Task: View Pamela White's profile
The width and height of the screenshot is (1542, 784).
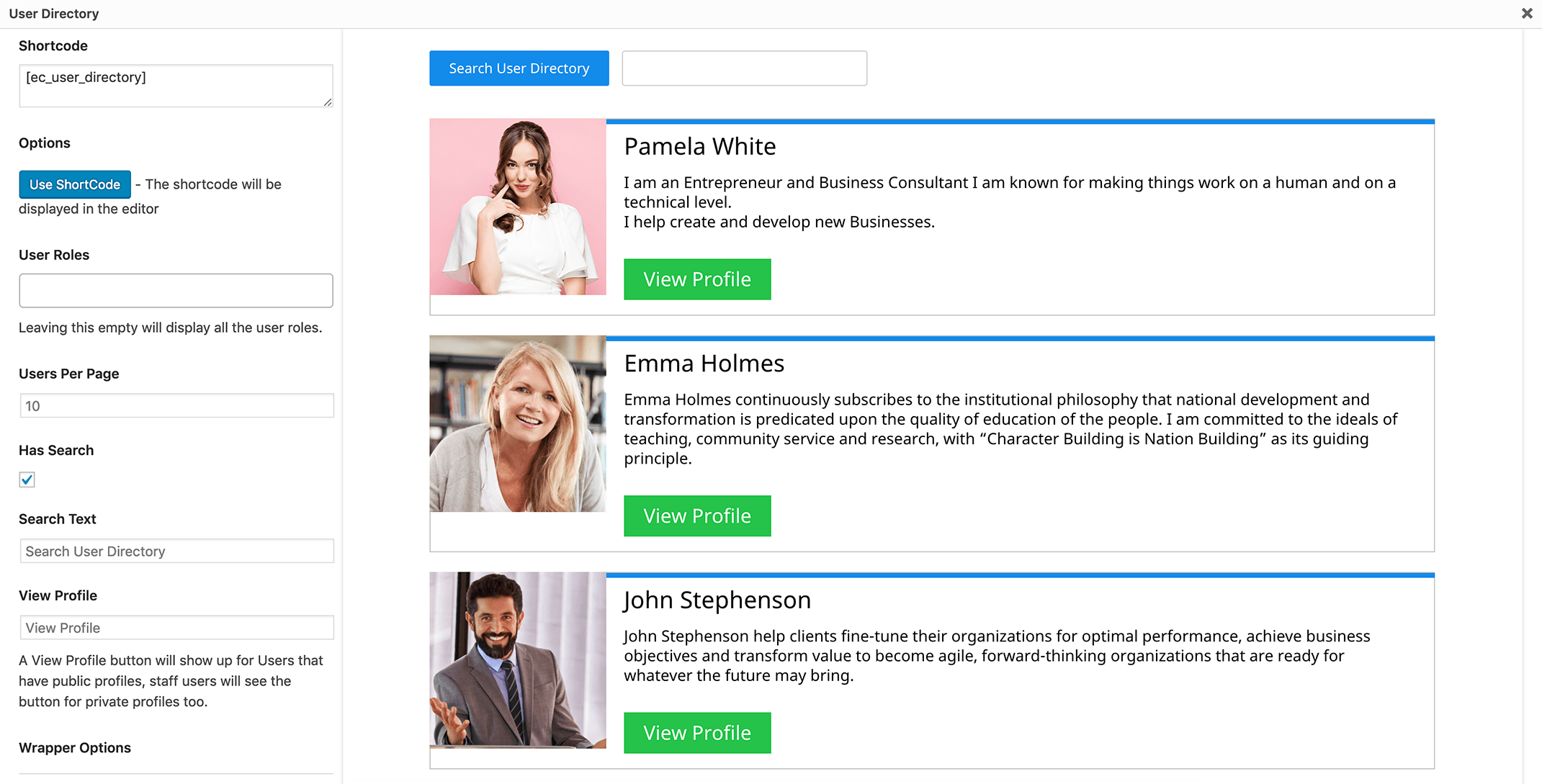Action: [x=696, y=279]
